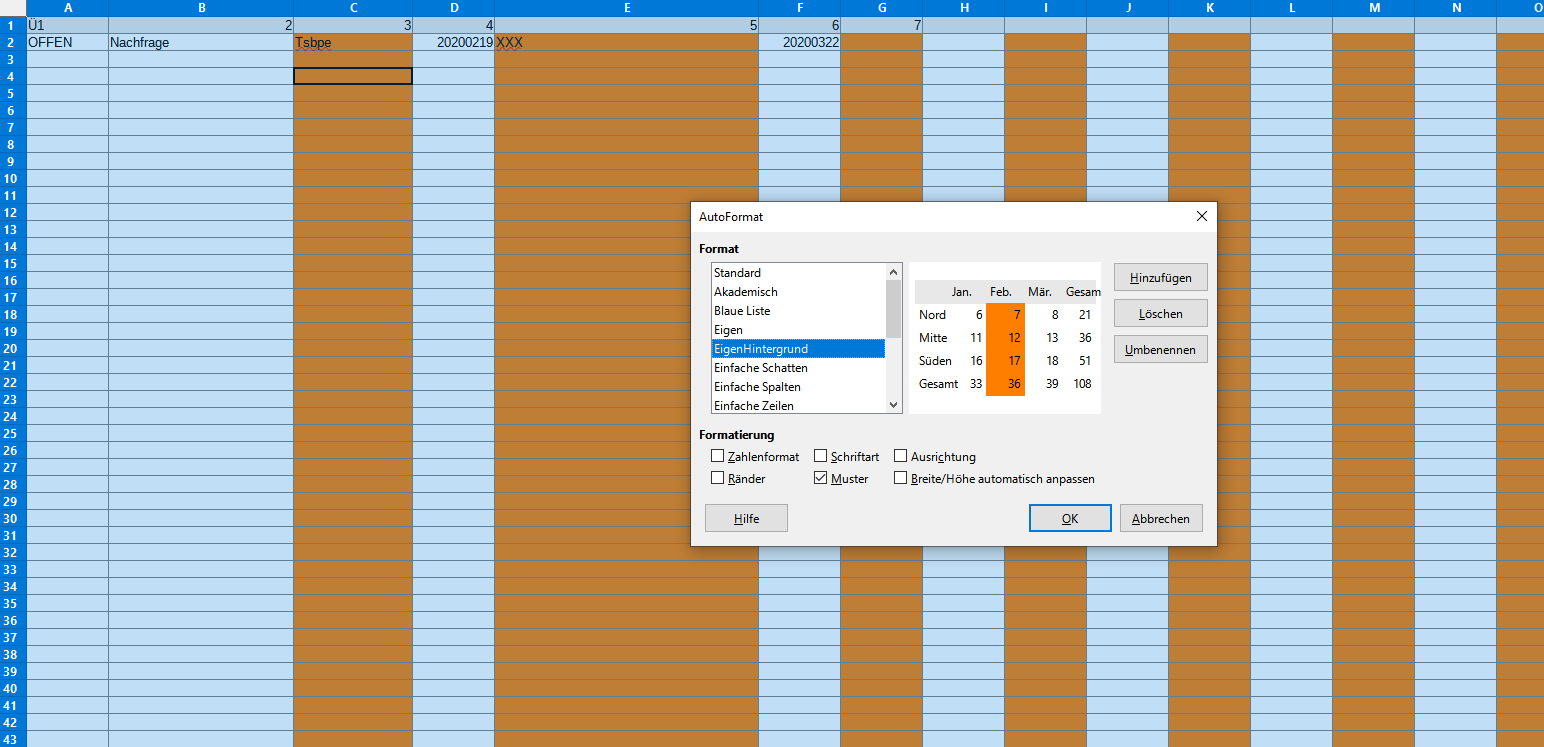Select column header B
The image size is (1544, 747).
tap(201, 8)
